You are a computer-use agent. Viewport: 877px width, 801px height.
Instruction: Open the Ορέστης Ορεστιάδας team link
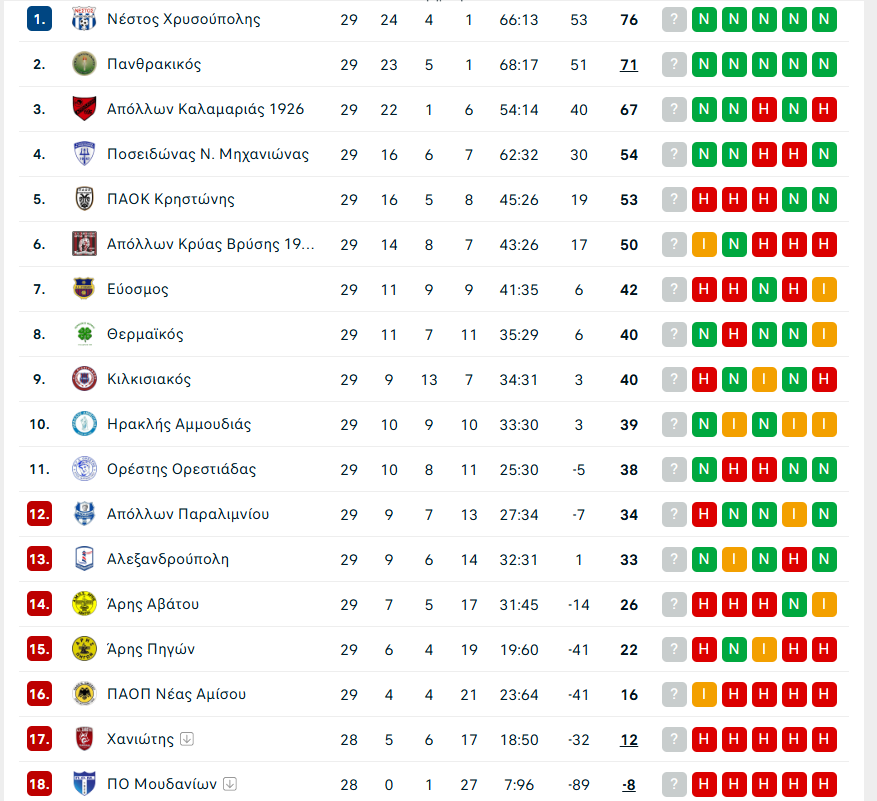181,469
